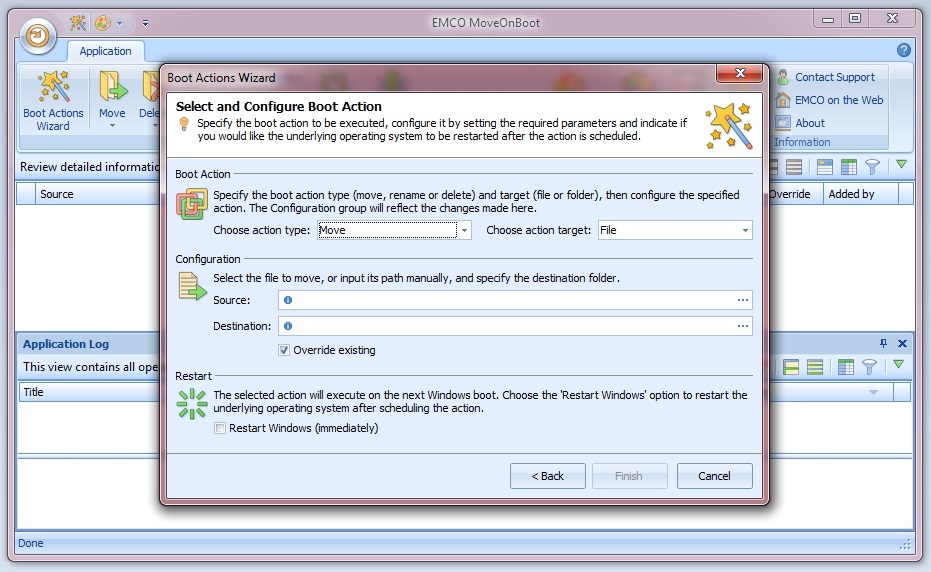The height and width of the screenshot is (572, 931).
Task: Close the Application Log panel
Action: coord(902,343)
